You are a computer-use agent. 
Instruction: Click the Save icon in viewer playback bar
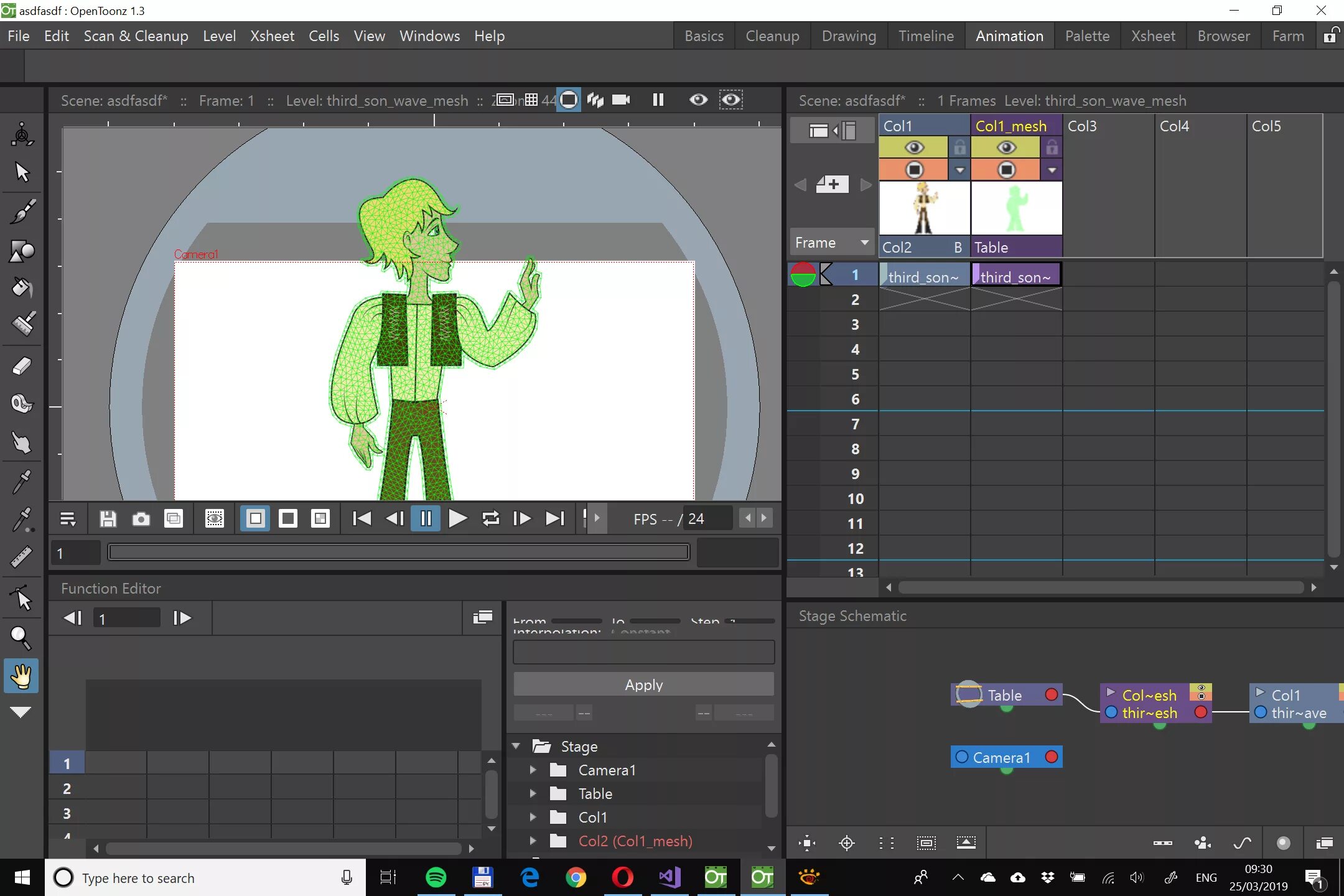click(108, 519)
